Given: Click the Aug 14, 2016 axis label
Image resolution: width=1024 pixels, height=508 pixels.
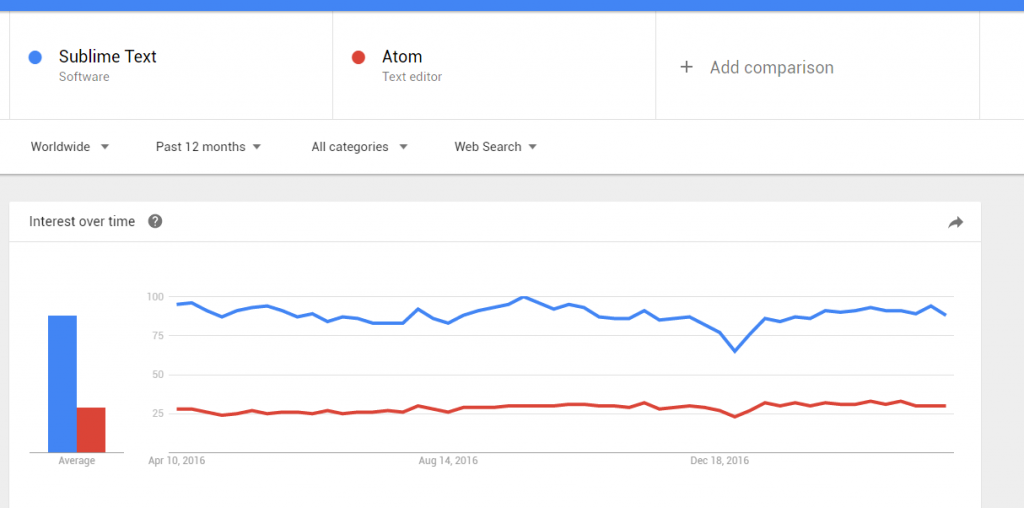Looking at the screenshot, I should pyautogui.click(x=448, y=461).
